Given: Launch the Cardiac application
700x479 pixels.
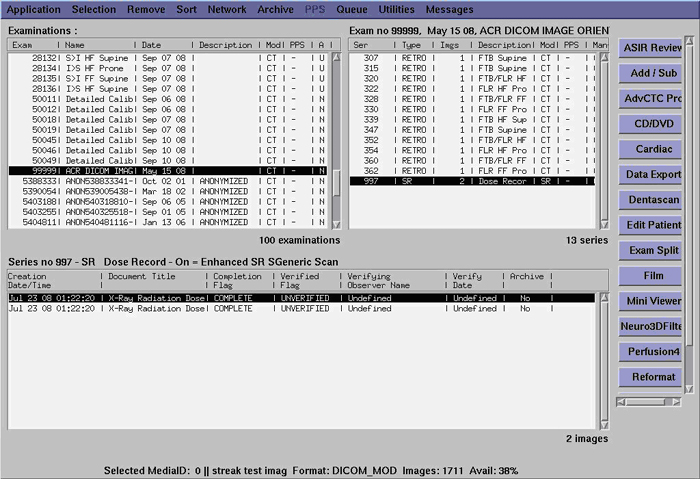Looking at the screenshot, I should tap(653, 149).
